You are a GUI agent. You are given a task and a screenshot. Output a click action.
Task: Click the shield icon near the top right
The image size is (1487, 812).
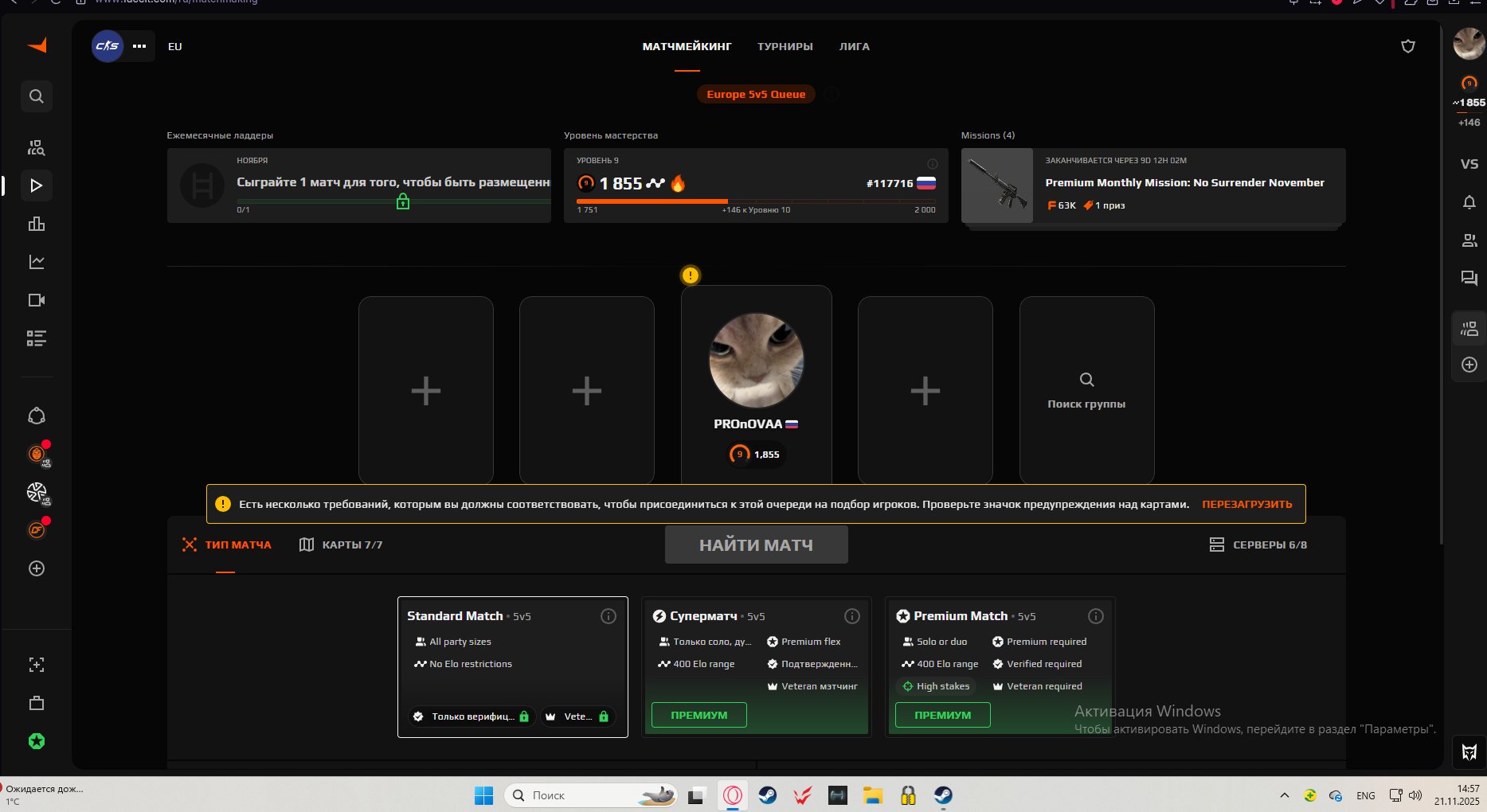[x=1408, y=46]
